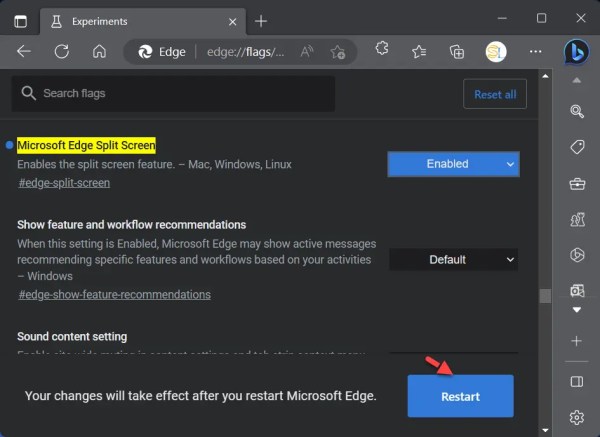Click the Microsoft Edge Split Screen heading
Screen dimensions: 600x437
(x=86, y=145)
